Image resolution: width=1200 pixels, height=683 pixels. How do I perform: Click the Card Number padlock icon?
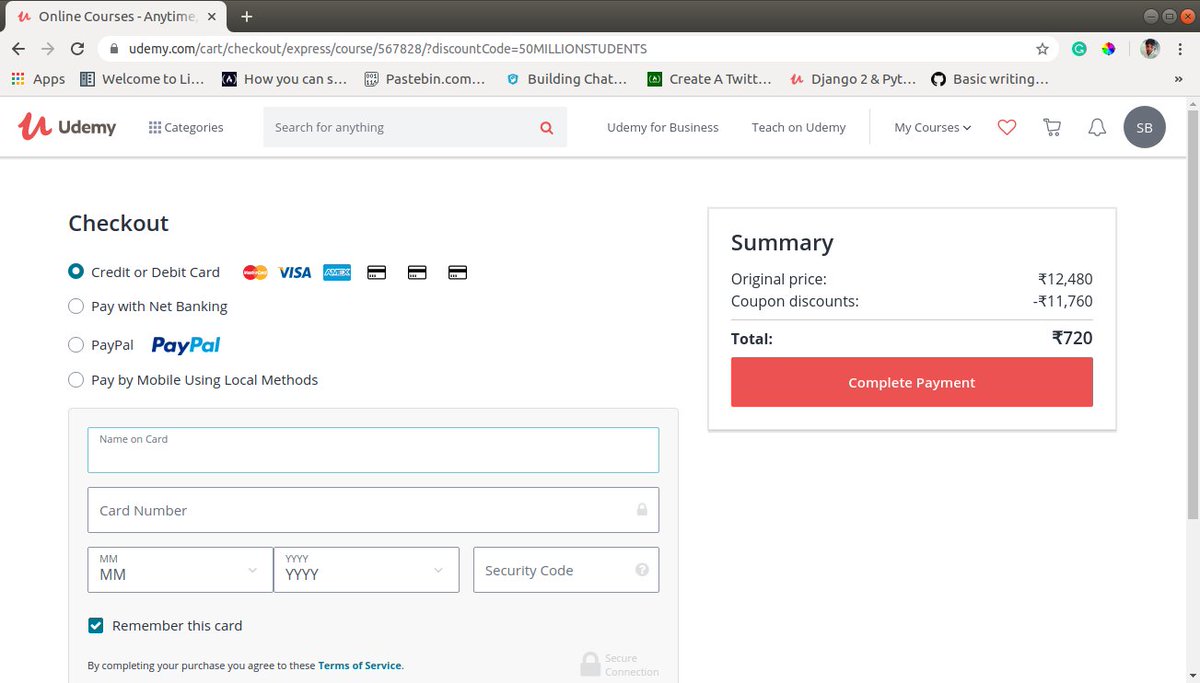(642, 510)
